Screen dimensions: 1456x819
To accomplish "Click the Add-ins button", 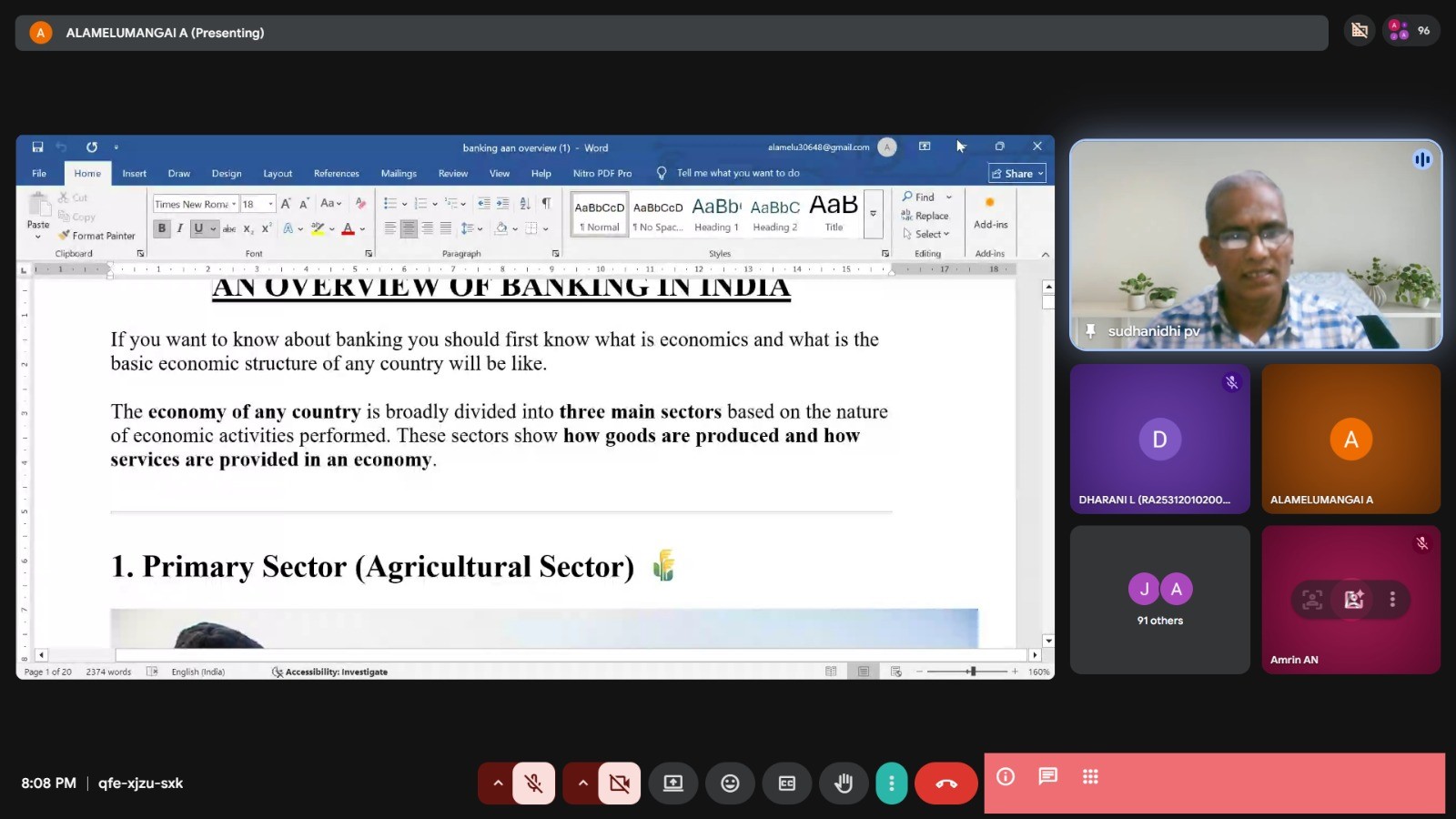I will pyautogui.click(x=990, y=214).
